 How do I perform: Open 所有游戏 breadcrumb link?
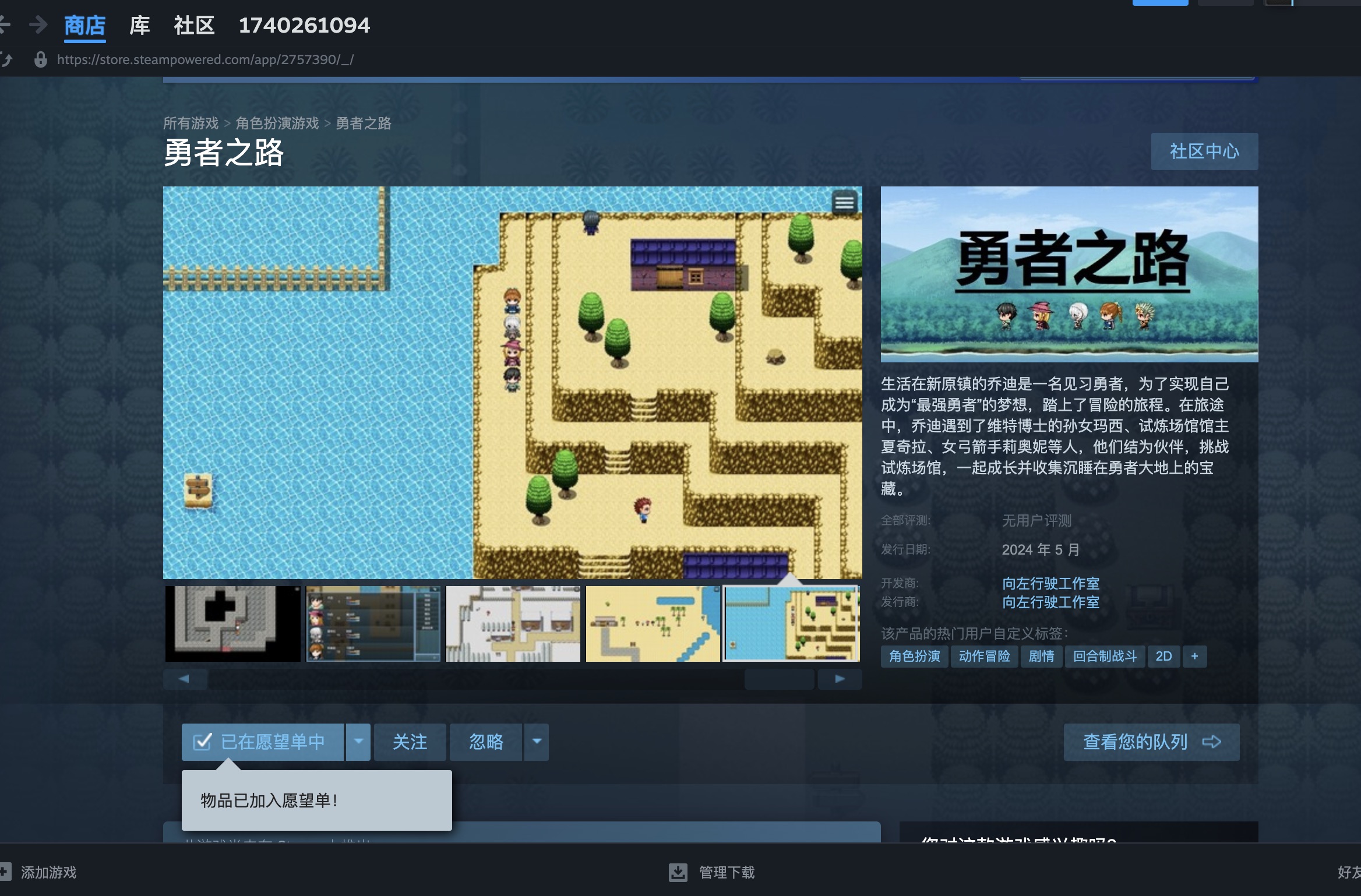point(191,123)
